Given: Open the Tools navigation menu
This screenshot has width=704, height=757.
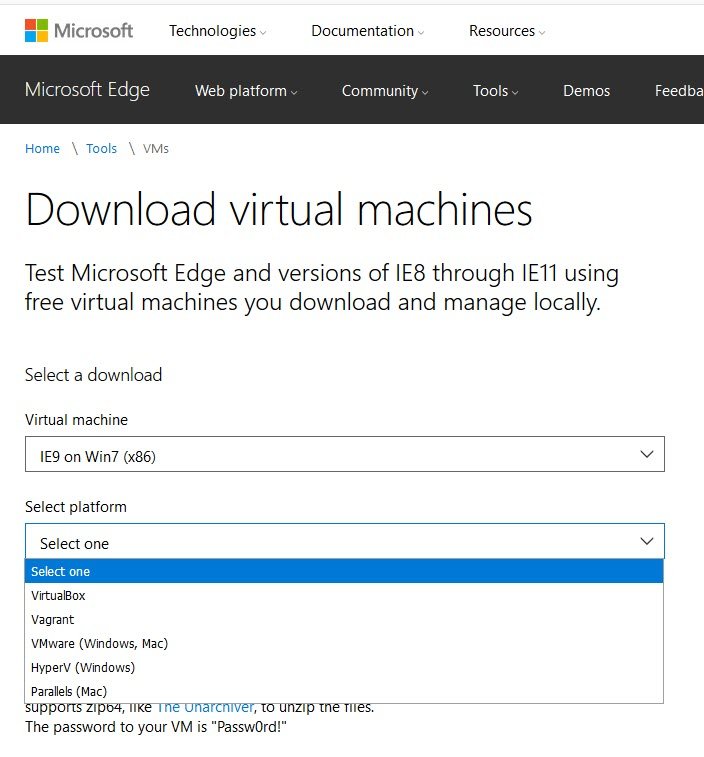Looking at the screenshot, I should pyautogui.click(x=495, y=91).
